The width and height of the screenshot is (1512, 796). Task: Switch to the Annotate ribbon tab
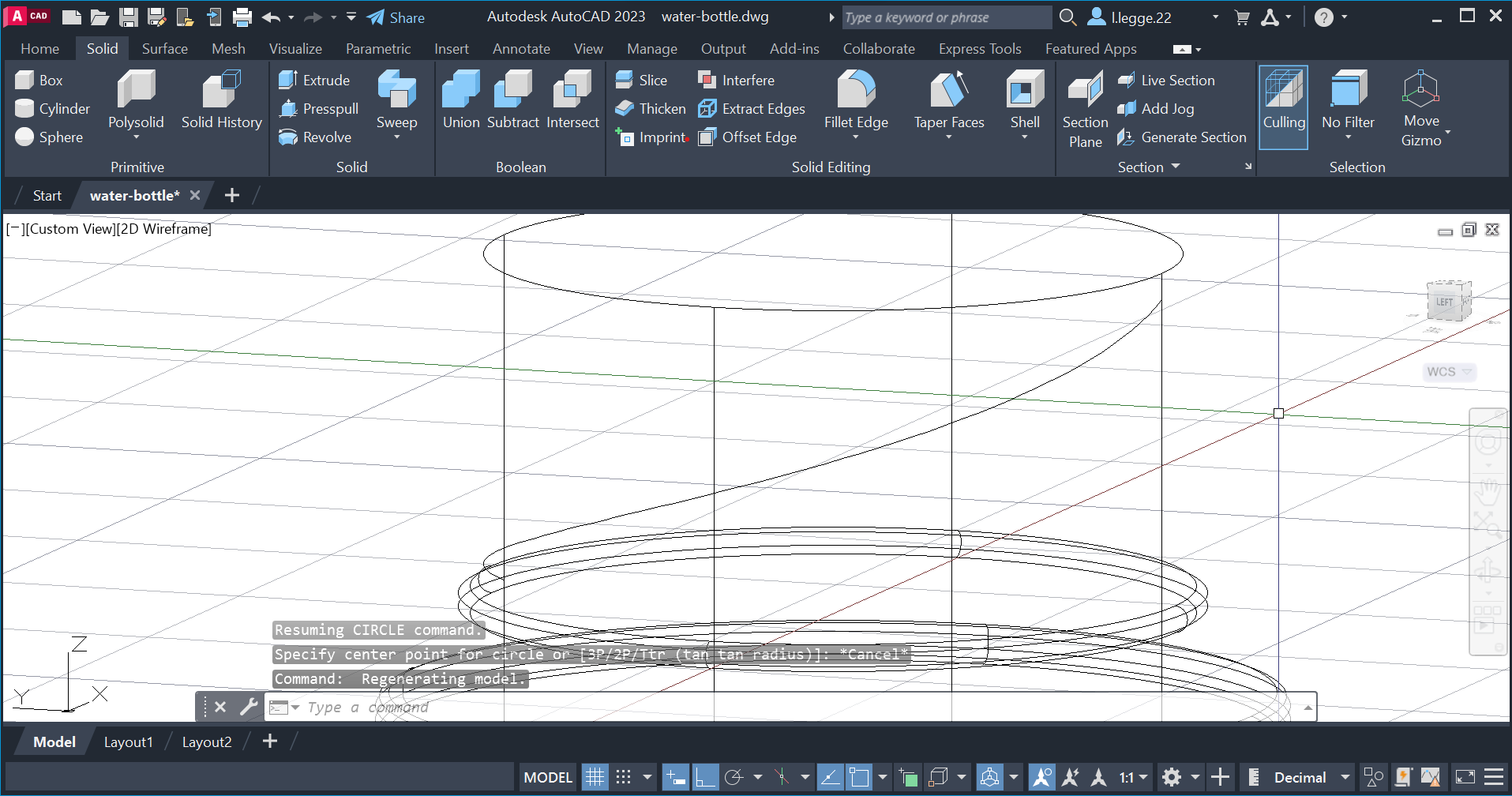coord(521,49)
